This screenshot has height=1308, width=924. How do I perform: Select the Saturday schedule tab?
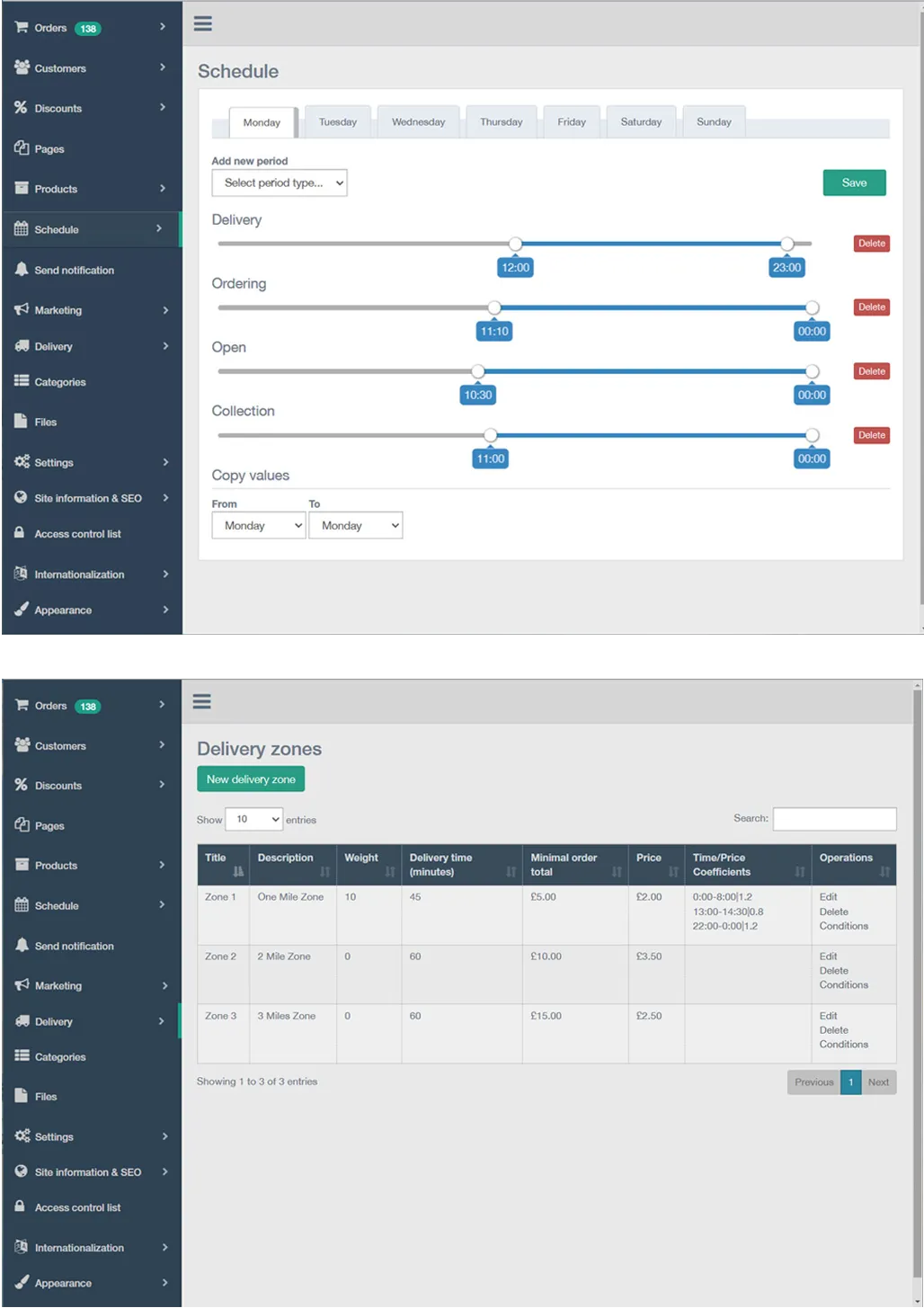640,121
